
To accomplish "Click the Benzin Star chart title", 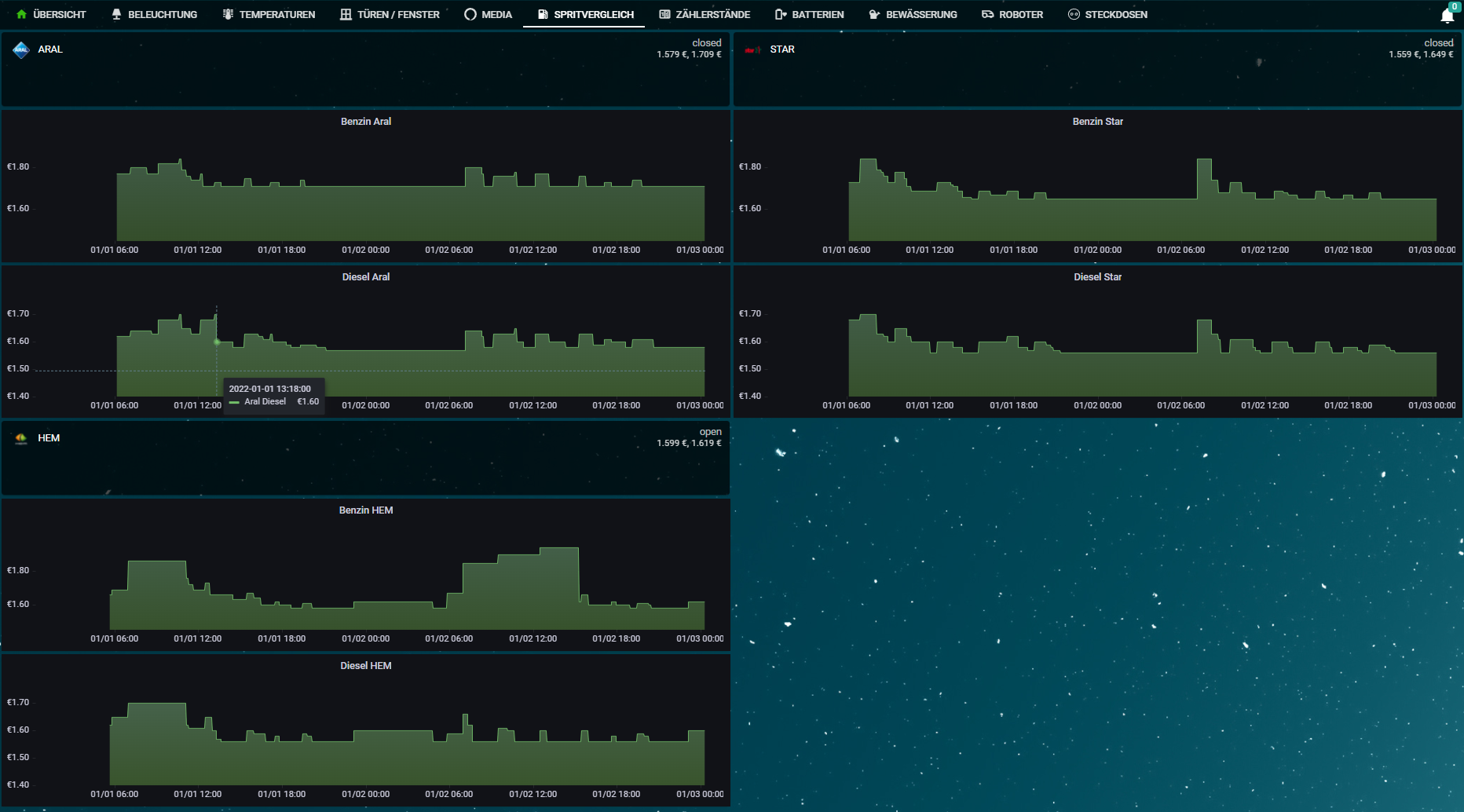I will (1098, 122).
